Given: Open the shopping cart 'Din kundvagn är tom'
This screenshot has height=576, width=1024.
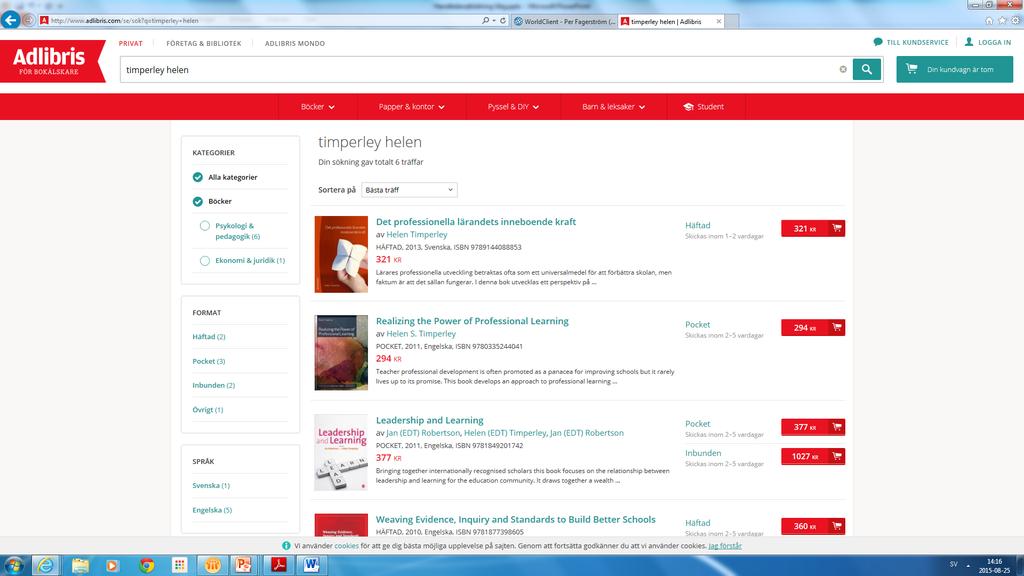Looking at the screenshot, I should [954, 69].
